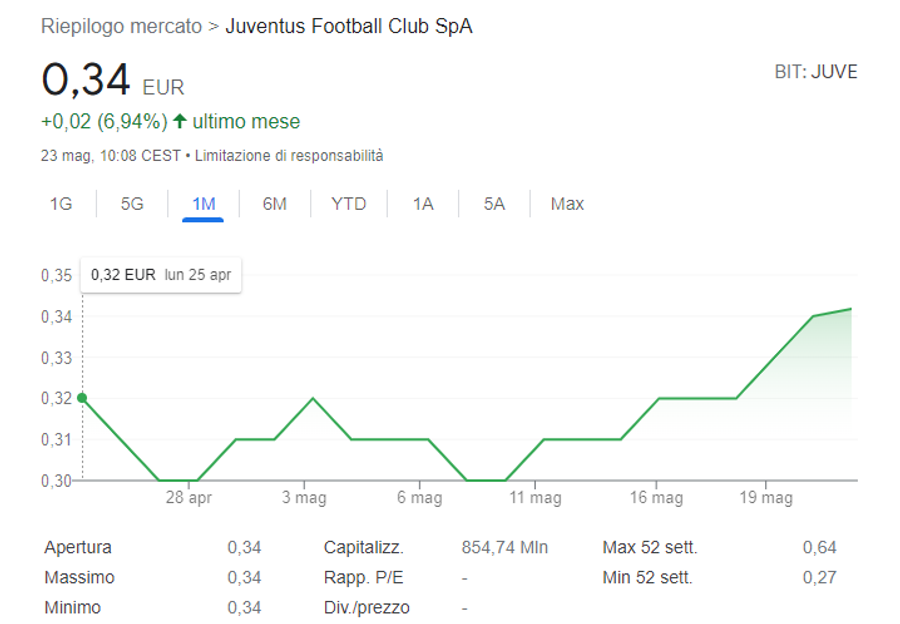This screenshot has height=624, width=900.
Task: Select the 1G time range tab
Action: tap(61, 204)
